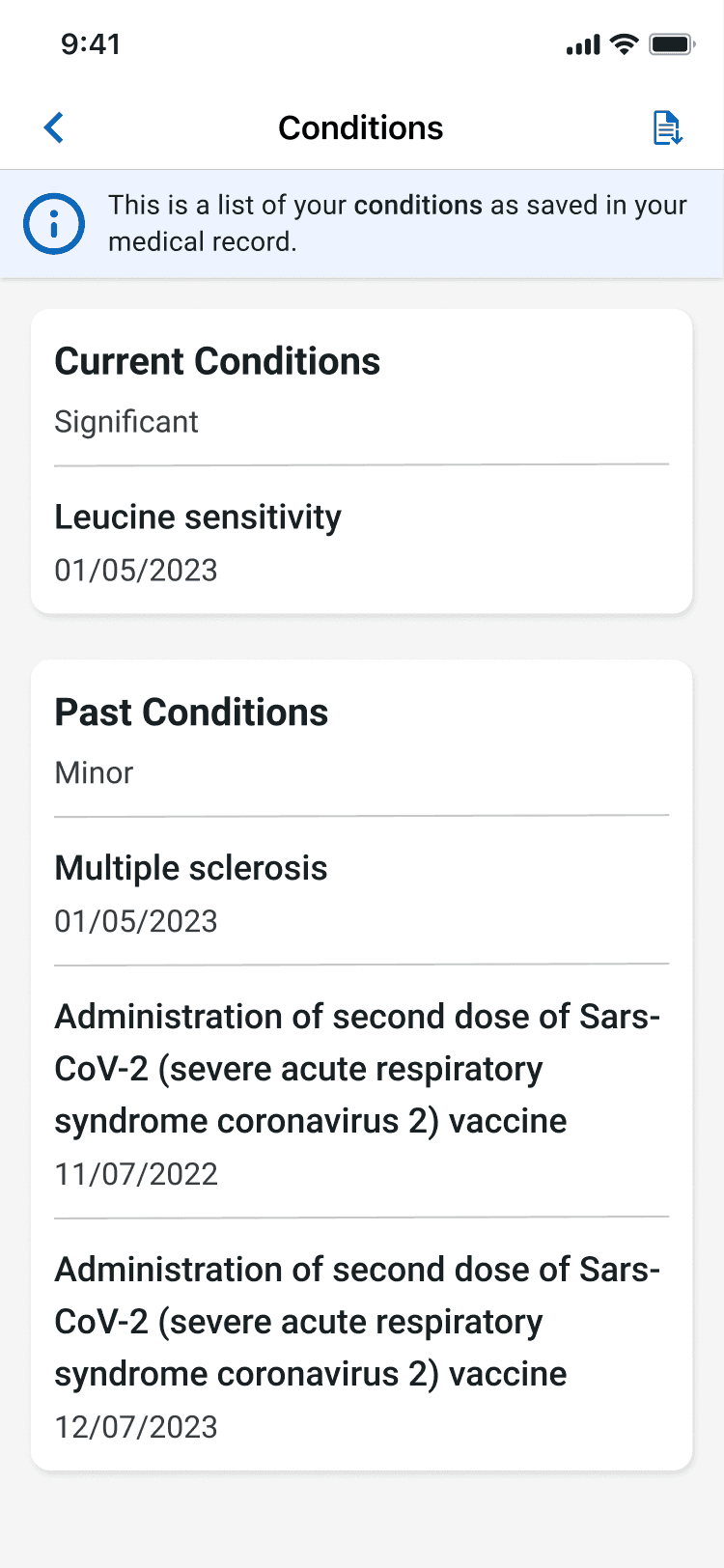Tap the 12/07/2023 vaccine date

coord(136,1428)
